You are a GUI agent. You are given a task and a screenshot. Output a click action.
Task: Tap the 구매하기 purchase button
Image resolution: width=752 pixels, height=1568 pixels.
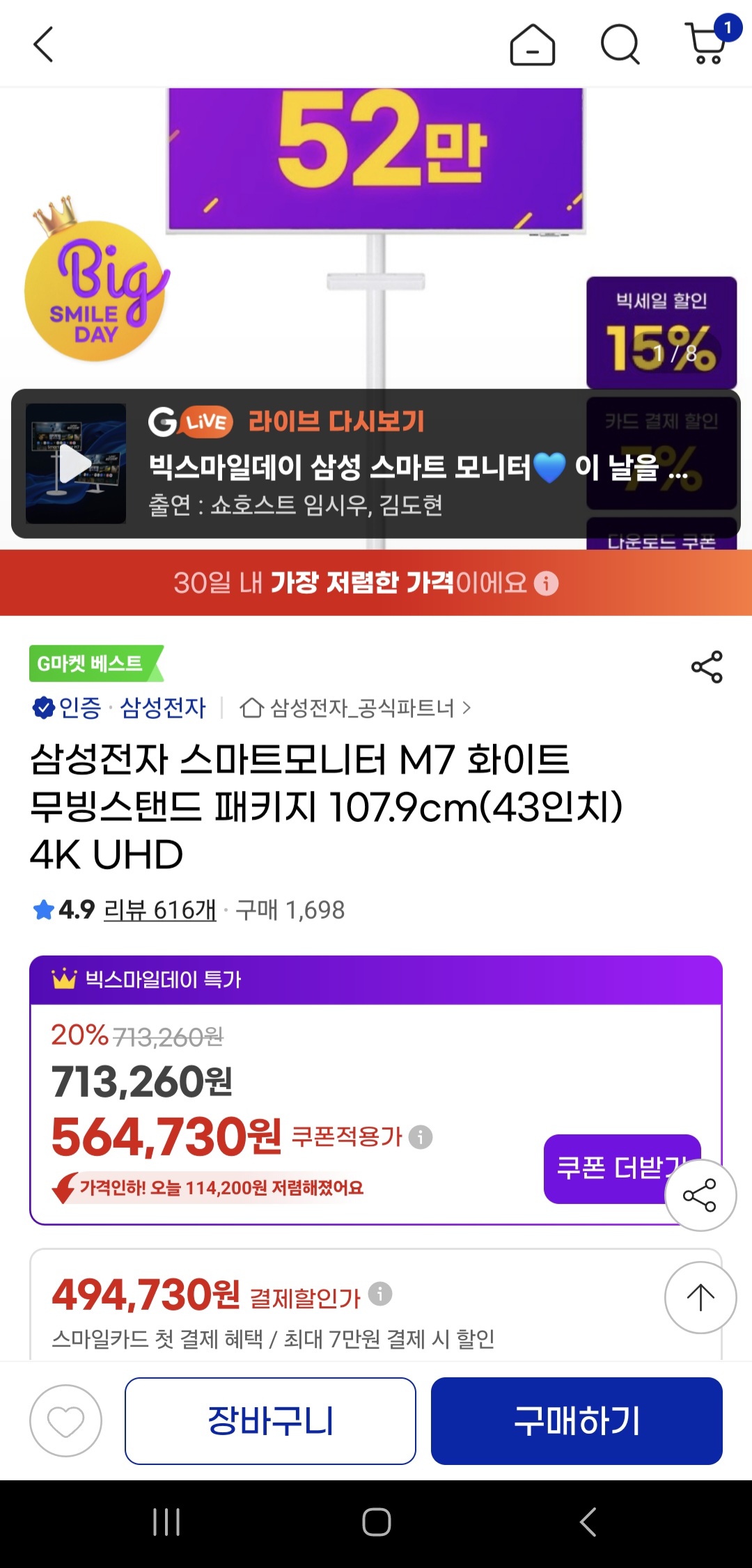(577, 1420)
